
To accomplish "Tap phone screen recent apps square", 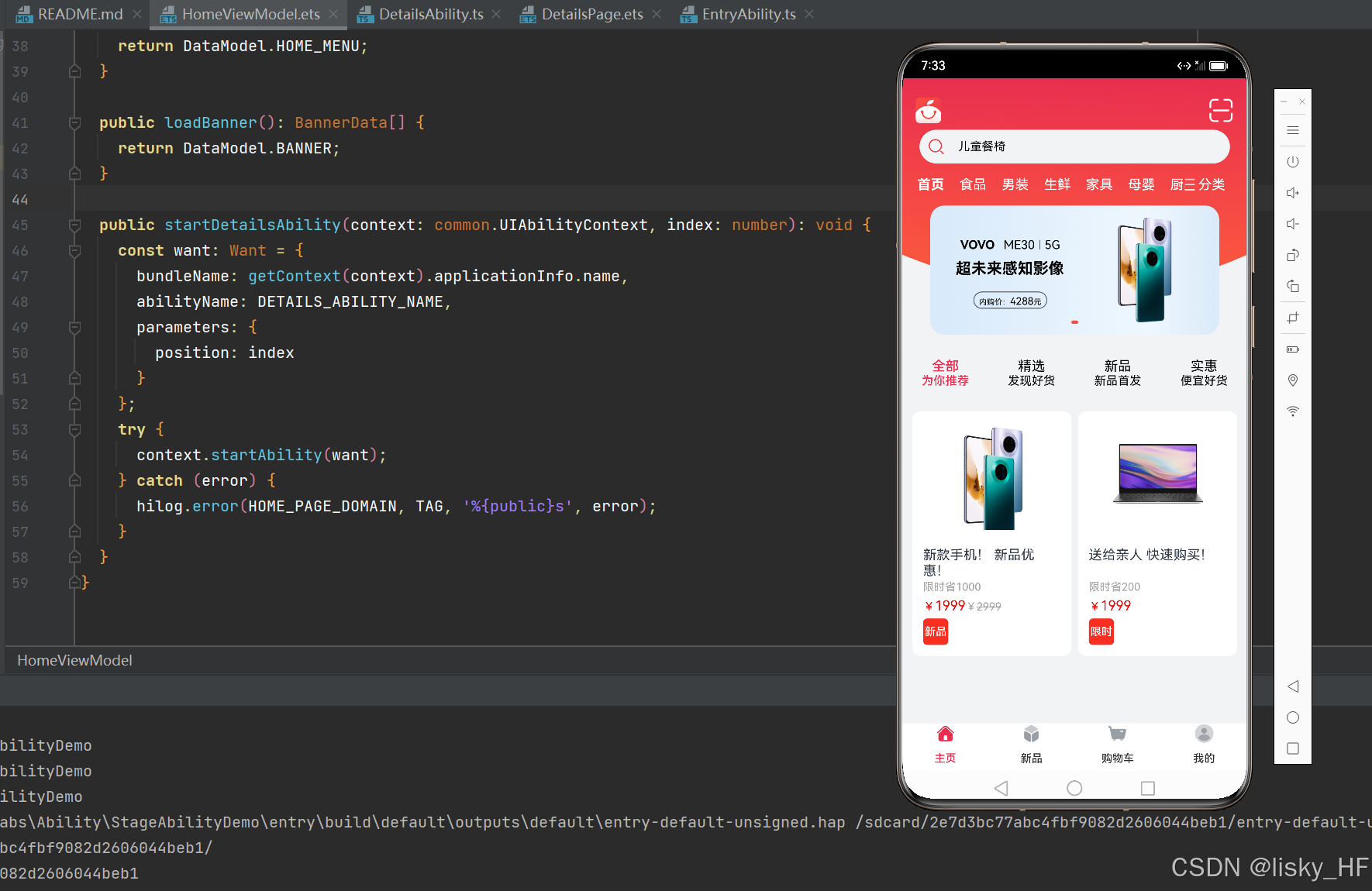I will pos(1148,788).
